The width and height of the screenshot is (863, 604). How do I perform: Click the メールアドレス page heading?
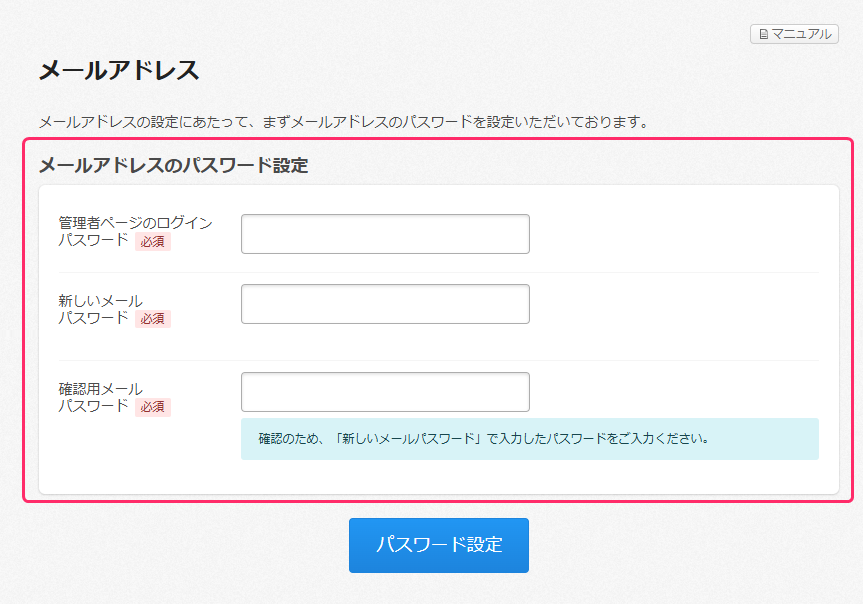[x=119, y=70]
